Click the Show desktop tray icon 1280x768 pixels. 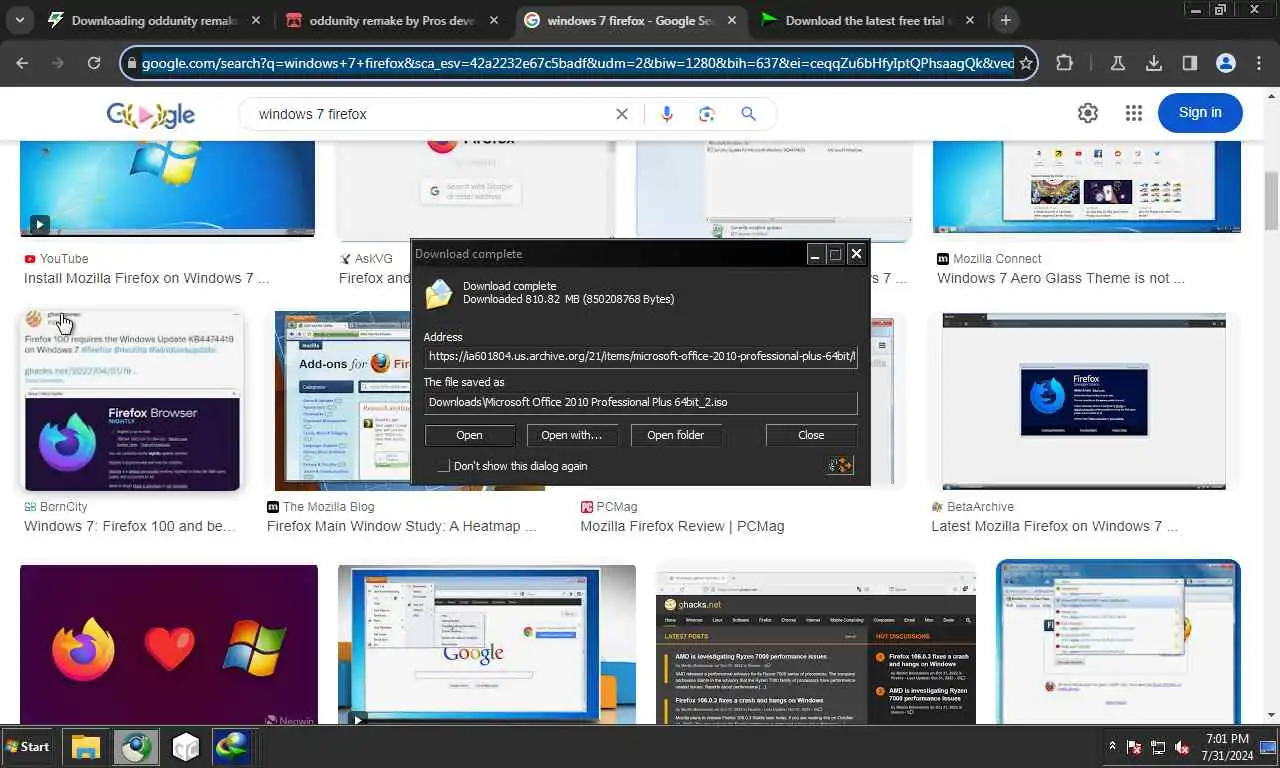click(1268, 747)
